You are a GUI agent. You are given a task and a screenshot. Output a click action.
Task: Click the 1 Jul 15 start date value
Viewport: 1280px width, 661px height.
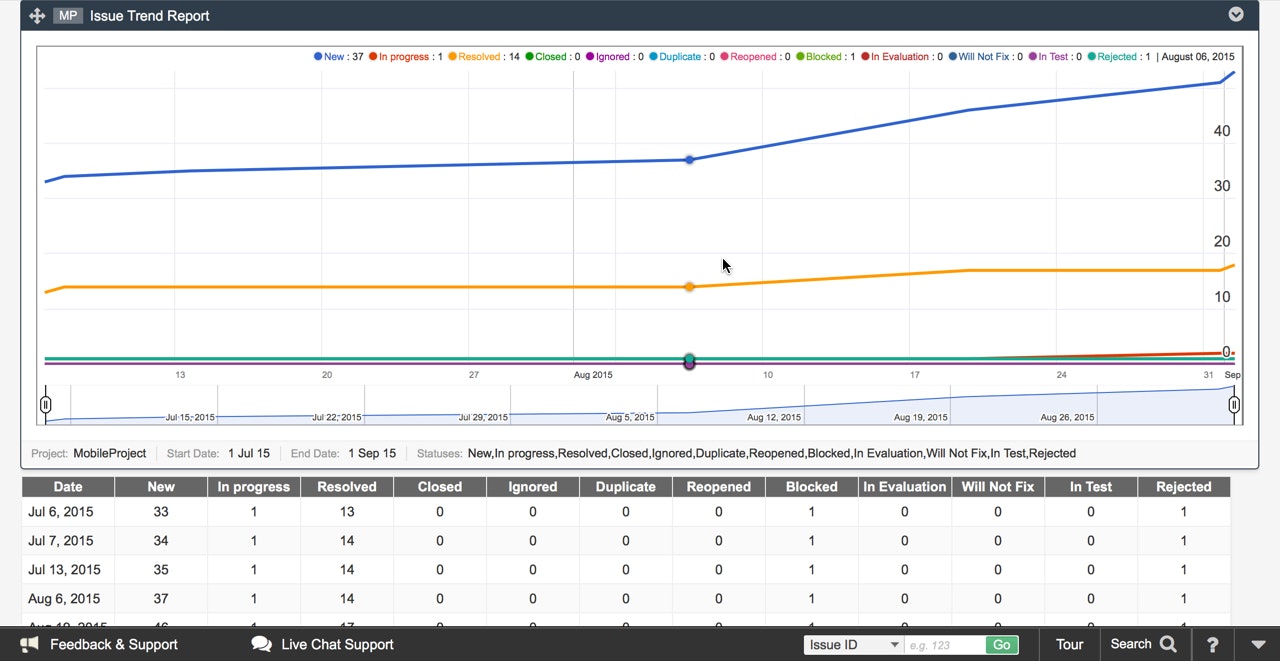tap(249, 453)
